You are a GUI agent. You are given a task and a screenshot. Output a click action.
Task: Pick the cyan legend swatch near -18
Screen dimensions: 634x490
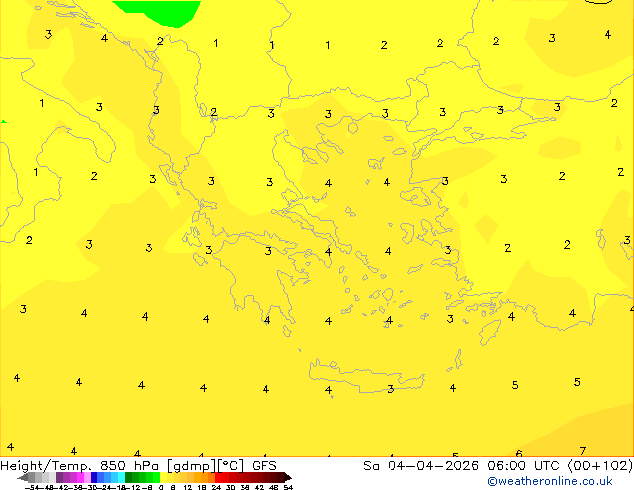tap(121, 477)
